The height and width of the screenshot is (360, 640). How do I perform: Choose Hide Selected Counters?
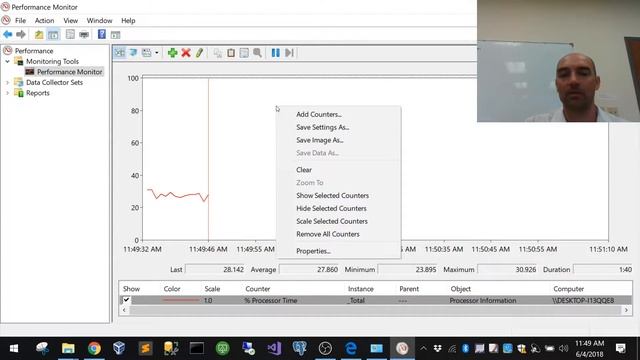pos(331,208)
